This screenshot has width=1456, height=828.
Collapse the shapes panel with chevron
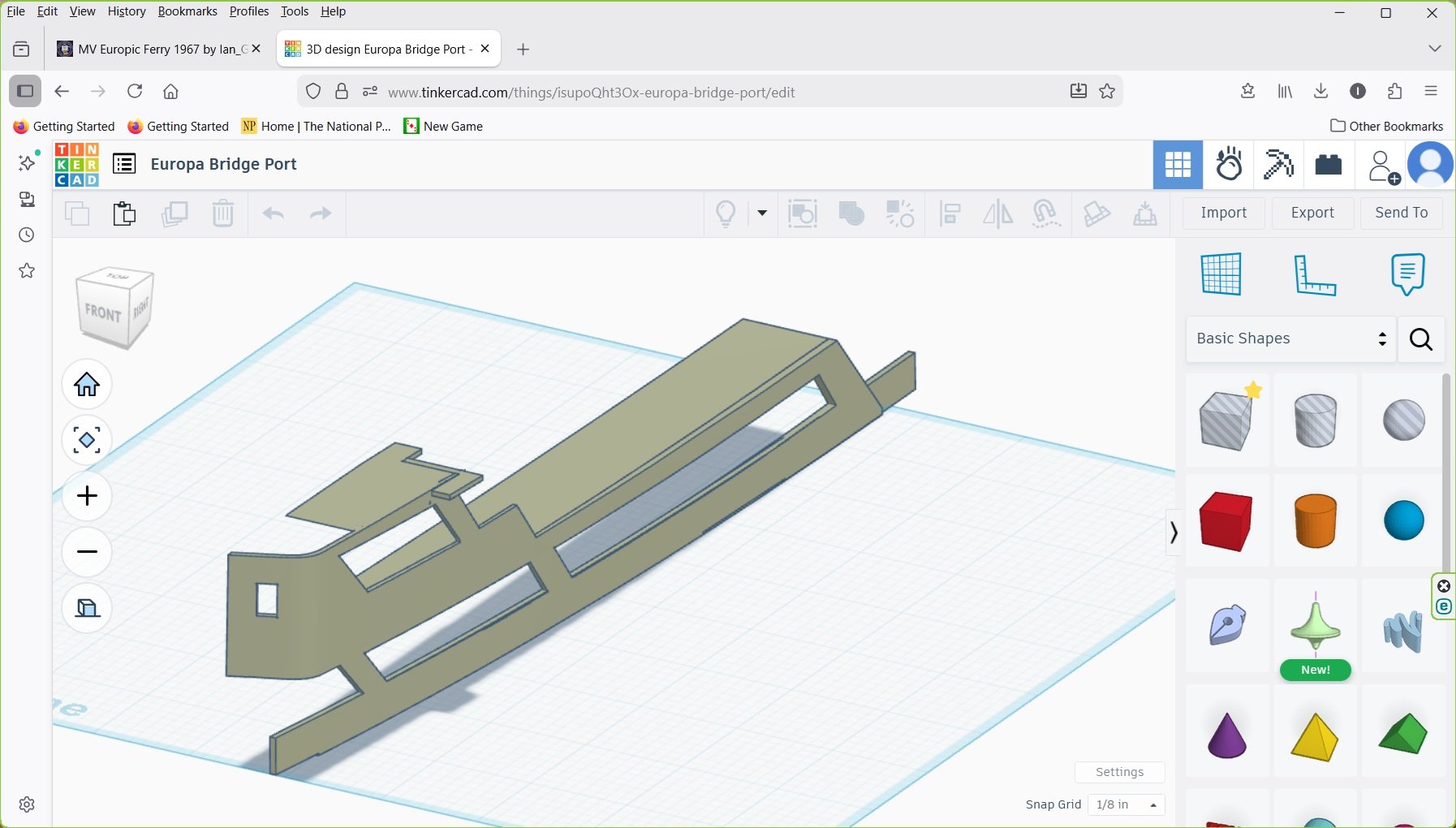click(x=1174, y=533)
